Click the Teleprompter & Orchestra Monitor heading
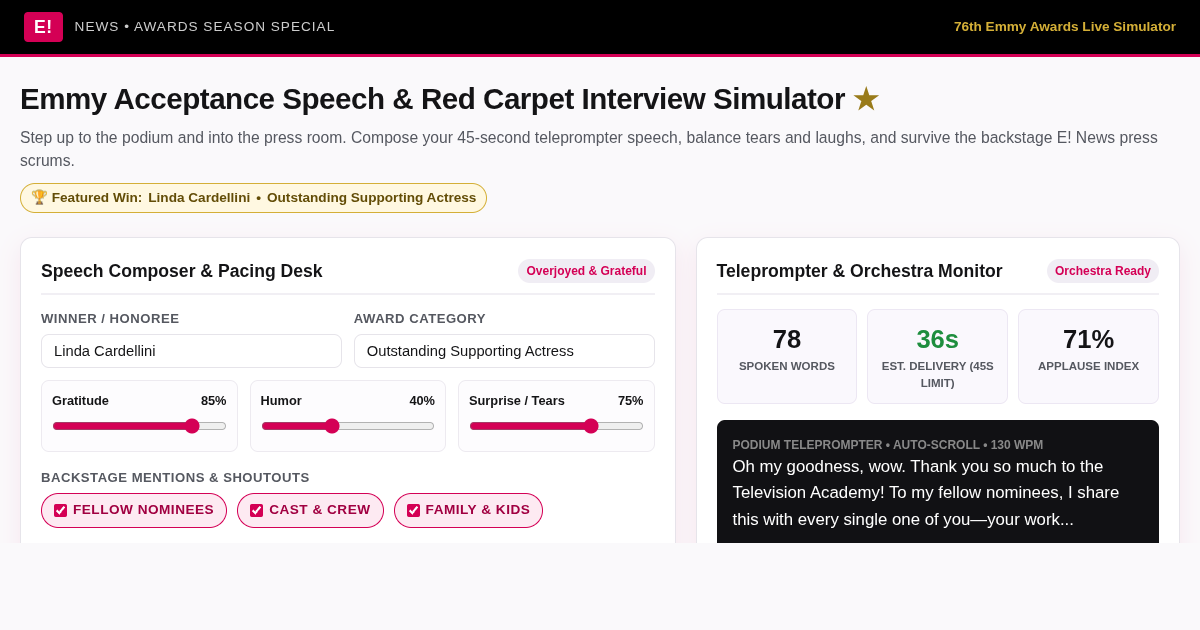The height and width of the screenshot is (630, 1200). click(860, 271)
